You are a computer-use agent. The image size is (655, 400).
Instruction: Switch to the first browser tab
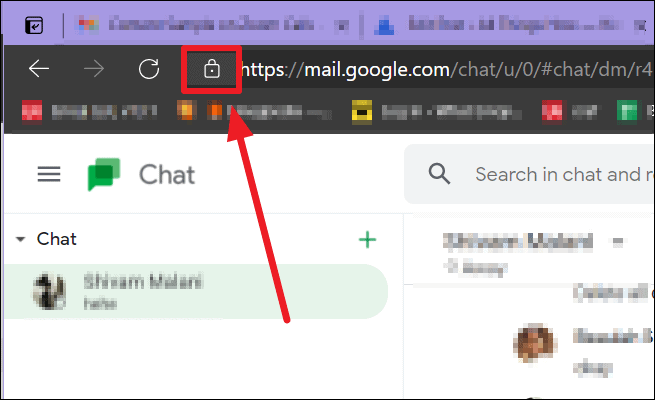coord(213,25)
